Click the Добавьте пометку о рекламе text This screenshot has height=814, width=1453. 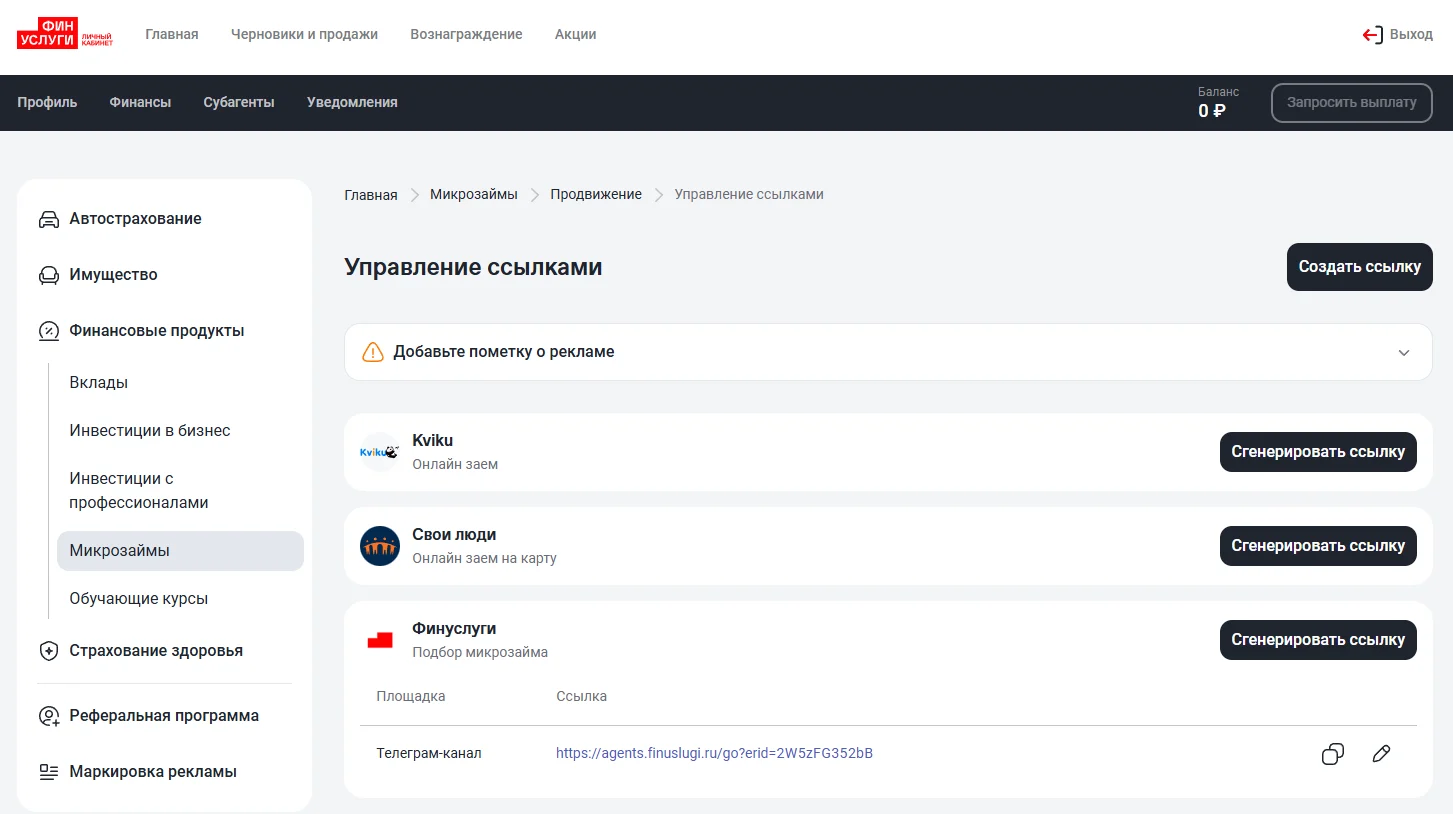tap(504, 352)
